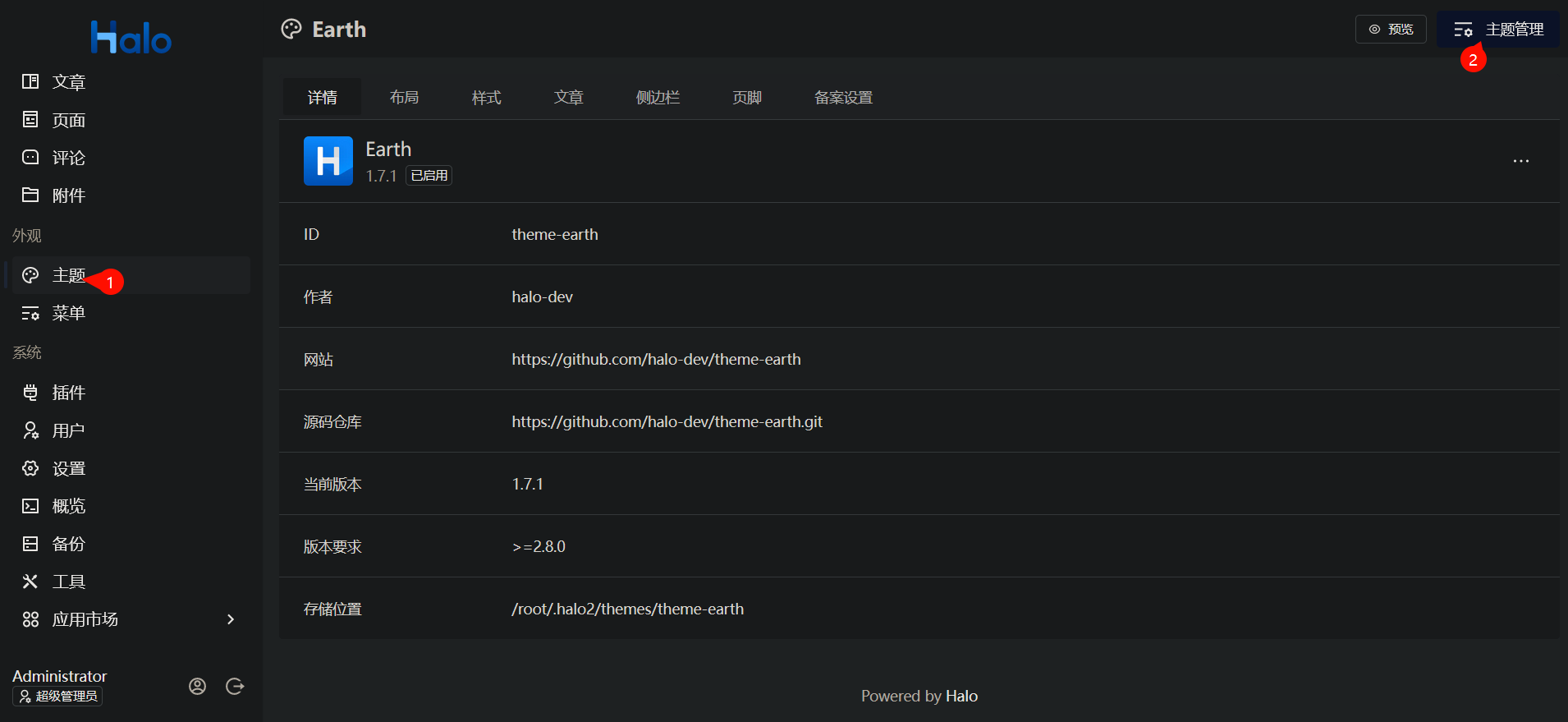Expand the 应用市场 chevron arrow
Image resolution: width=1568 pixels, height=722 pixels.
click(231, 619)
